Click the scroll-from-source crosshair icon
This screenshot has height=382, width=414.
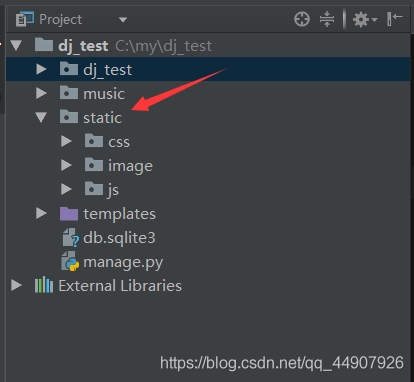point(302,19)
